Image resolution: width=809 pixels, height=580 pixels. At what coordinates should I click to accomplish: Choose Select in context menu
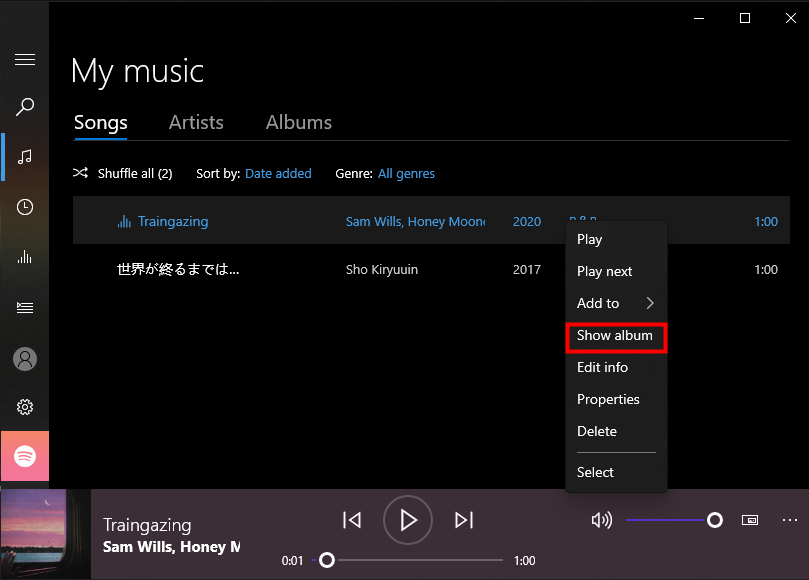tap(616, 472)
